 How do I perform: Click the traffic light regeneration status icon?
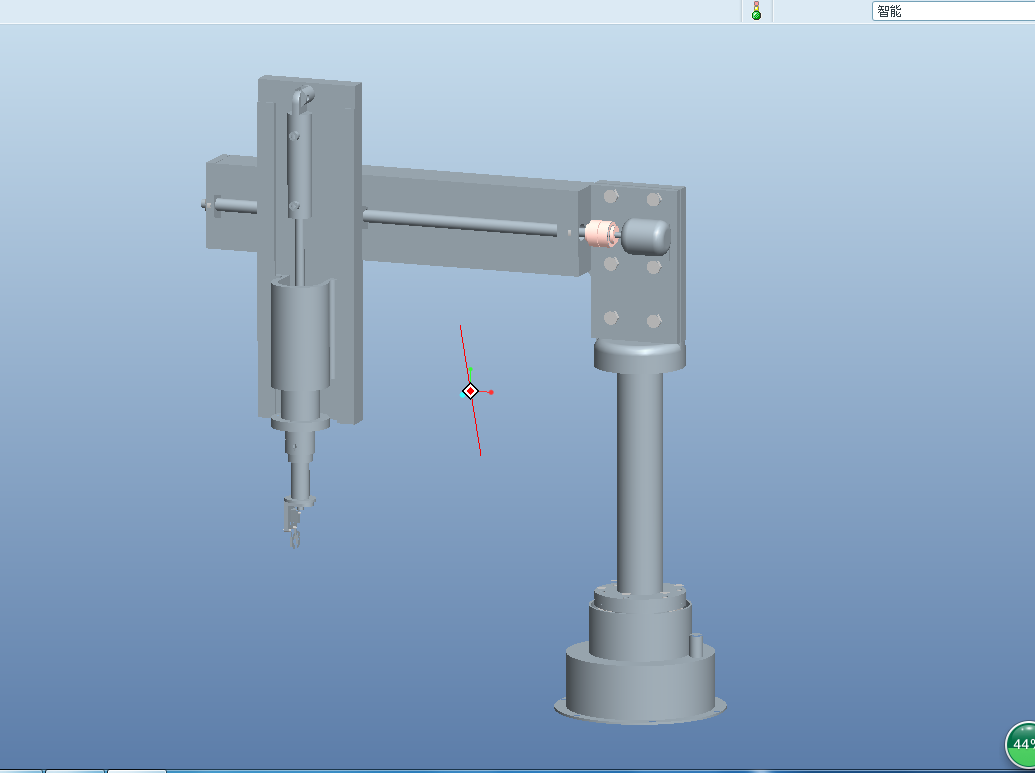click(x=756, y=11)
